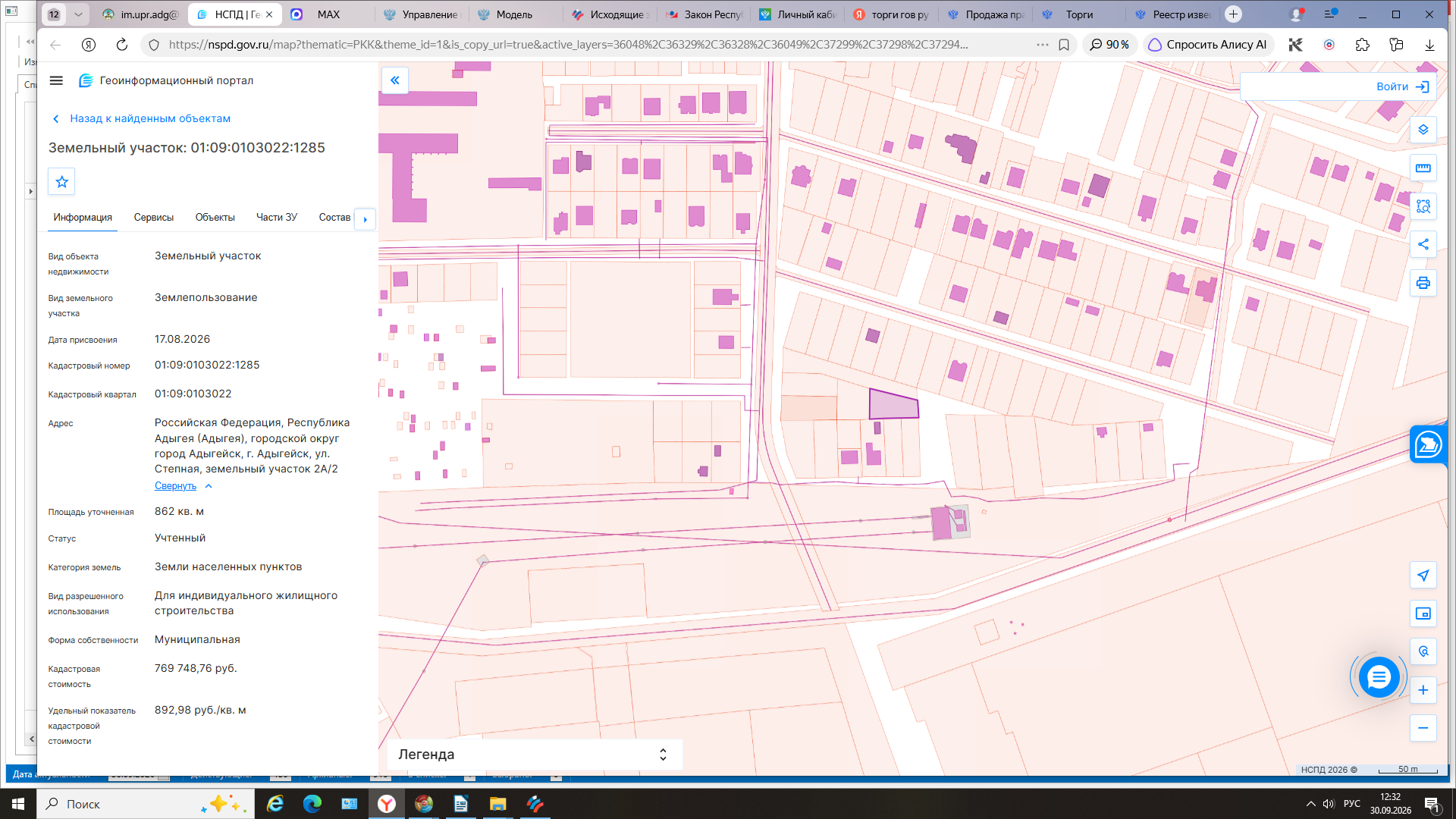Open the hamburger menu of Геоинформационный портал
Screen dimensions: 1456x819
click(x=56, y=80)
